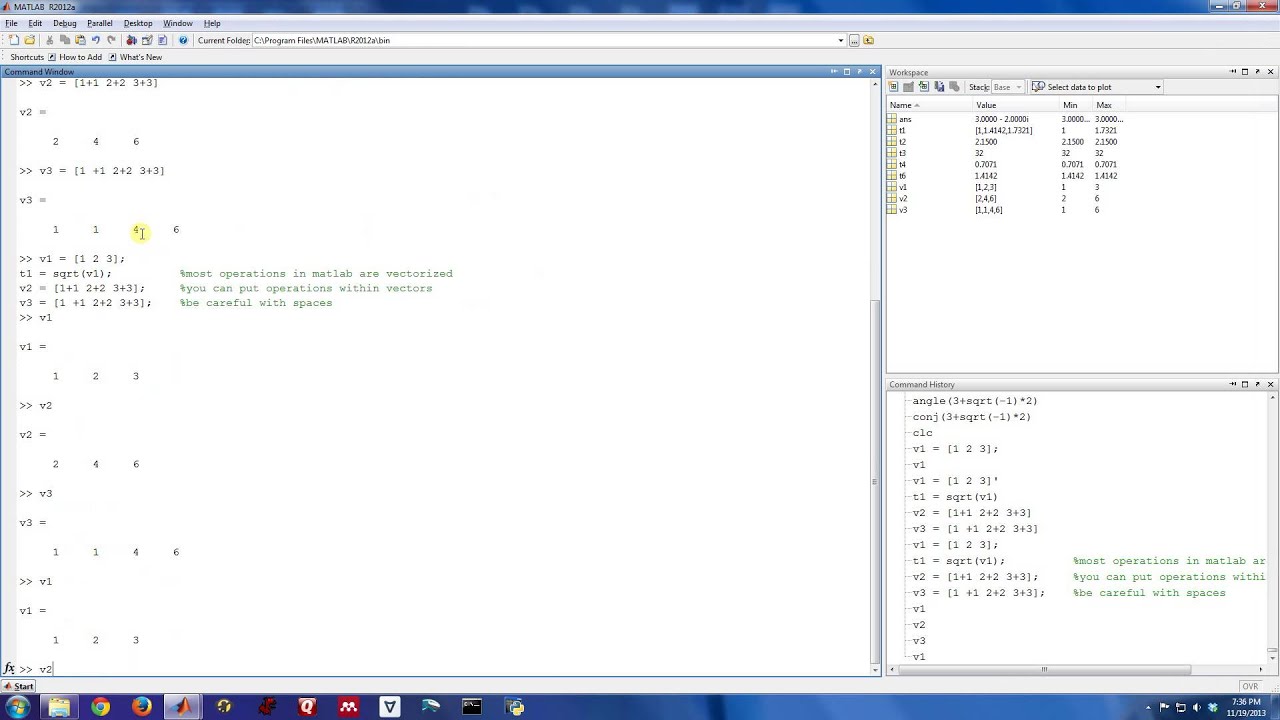Click the fx function browser icon
This screenshot has width=1280, height=720.
[10, 668]
